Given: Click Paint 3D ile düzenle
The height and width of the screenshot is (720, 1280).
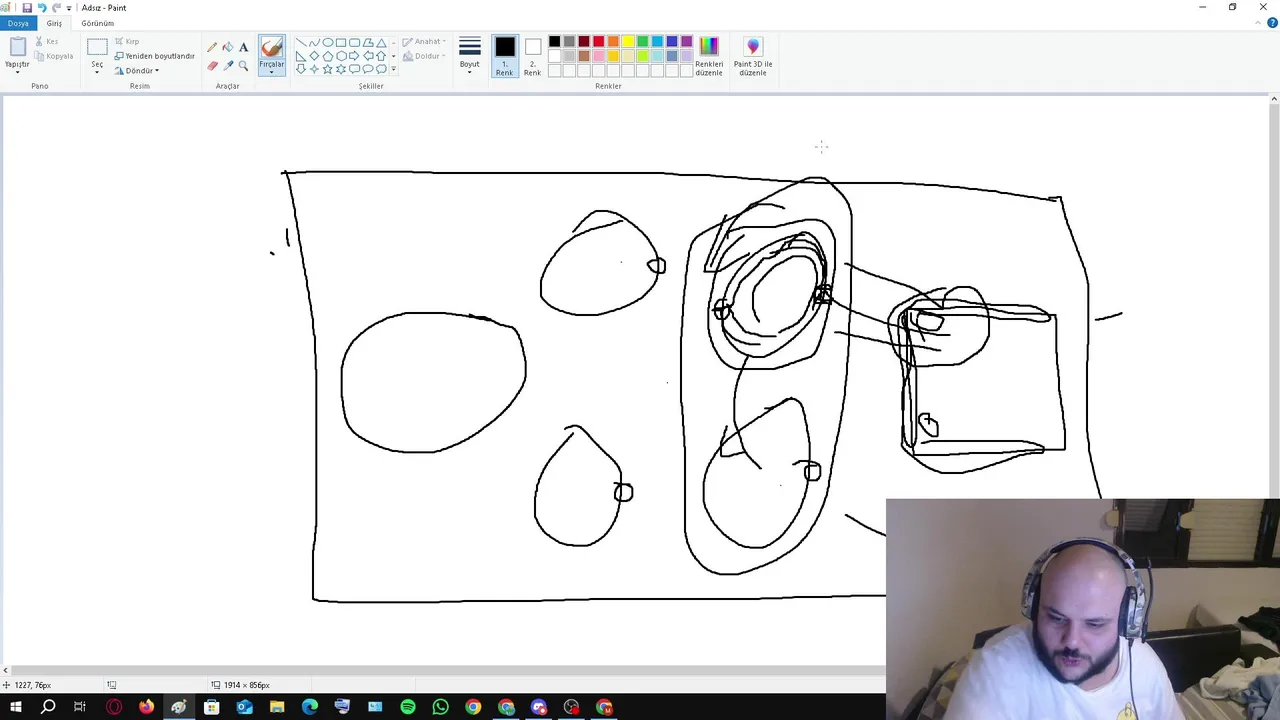Looking at the screenshot, I should [753, 56].
